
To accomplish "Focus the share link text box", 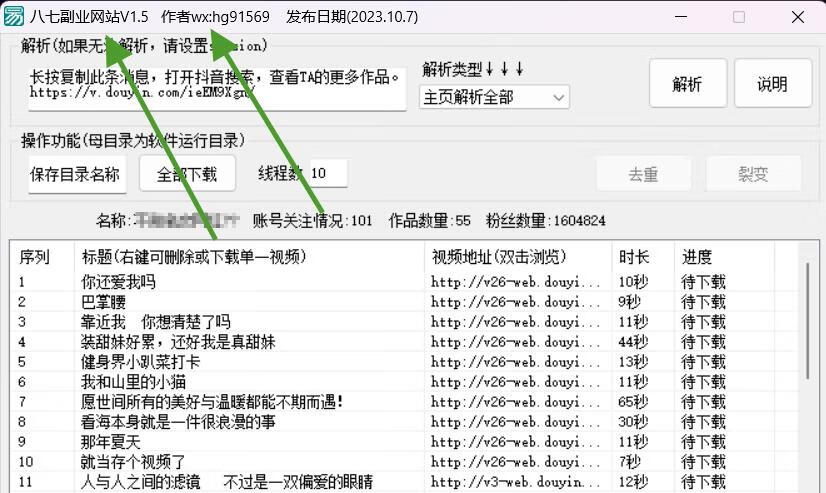I will (x=217, y=88).
